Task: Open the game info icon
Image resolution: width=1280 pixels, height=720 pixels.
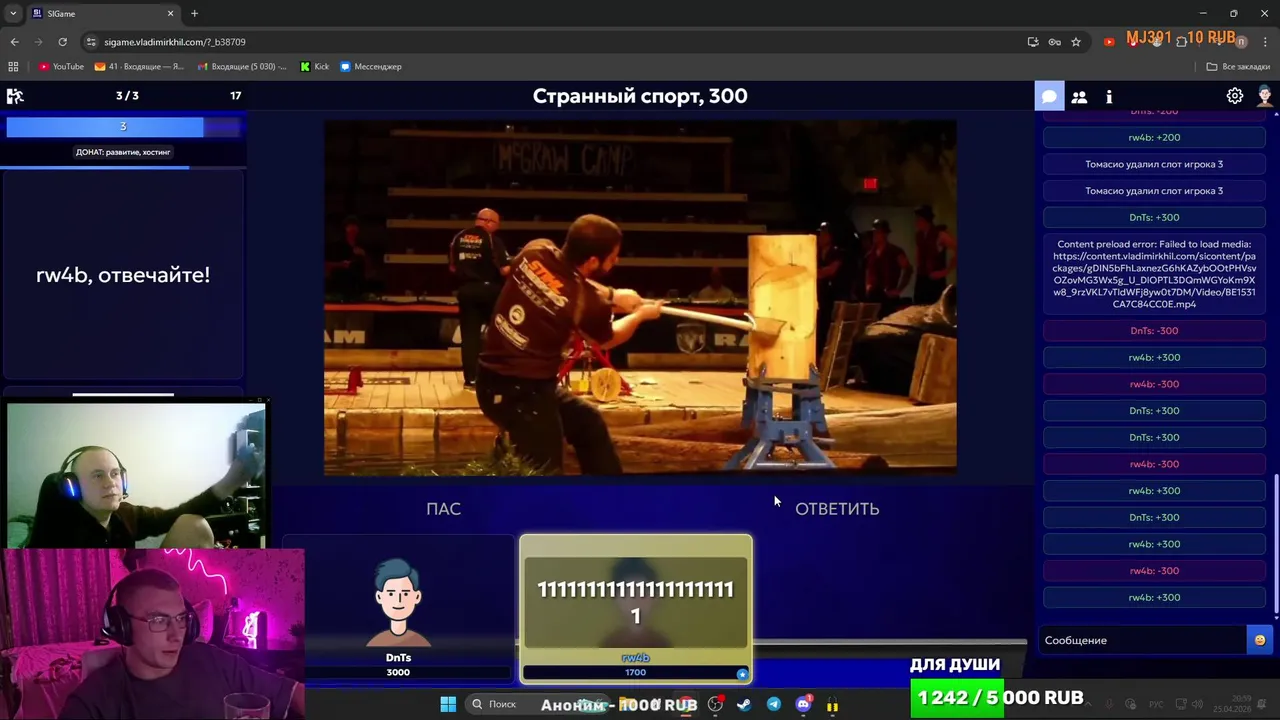Action: (x=1109, y=96)
